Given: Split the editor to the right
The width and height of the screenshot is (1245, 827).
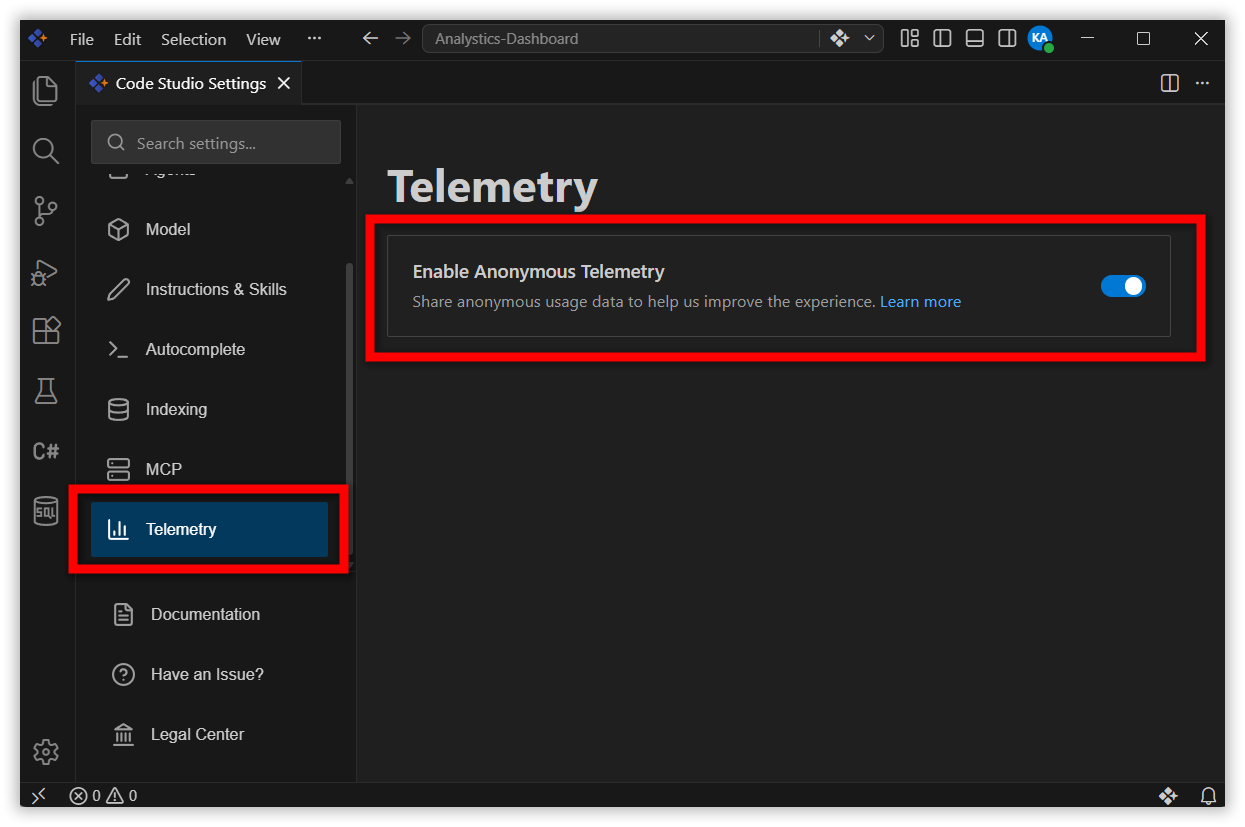Looking at the screenshot, I should pyautogui.click(x=1170, y=83).
